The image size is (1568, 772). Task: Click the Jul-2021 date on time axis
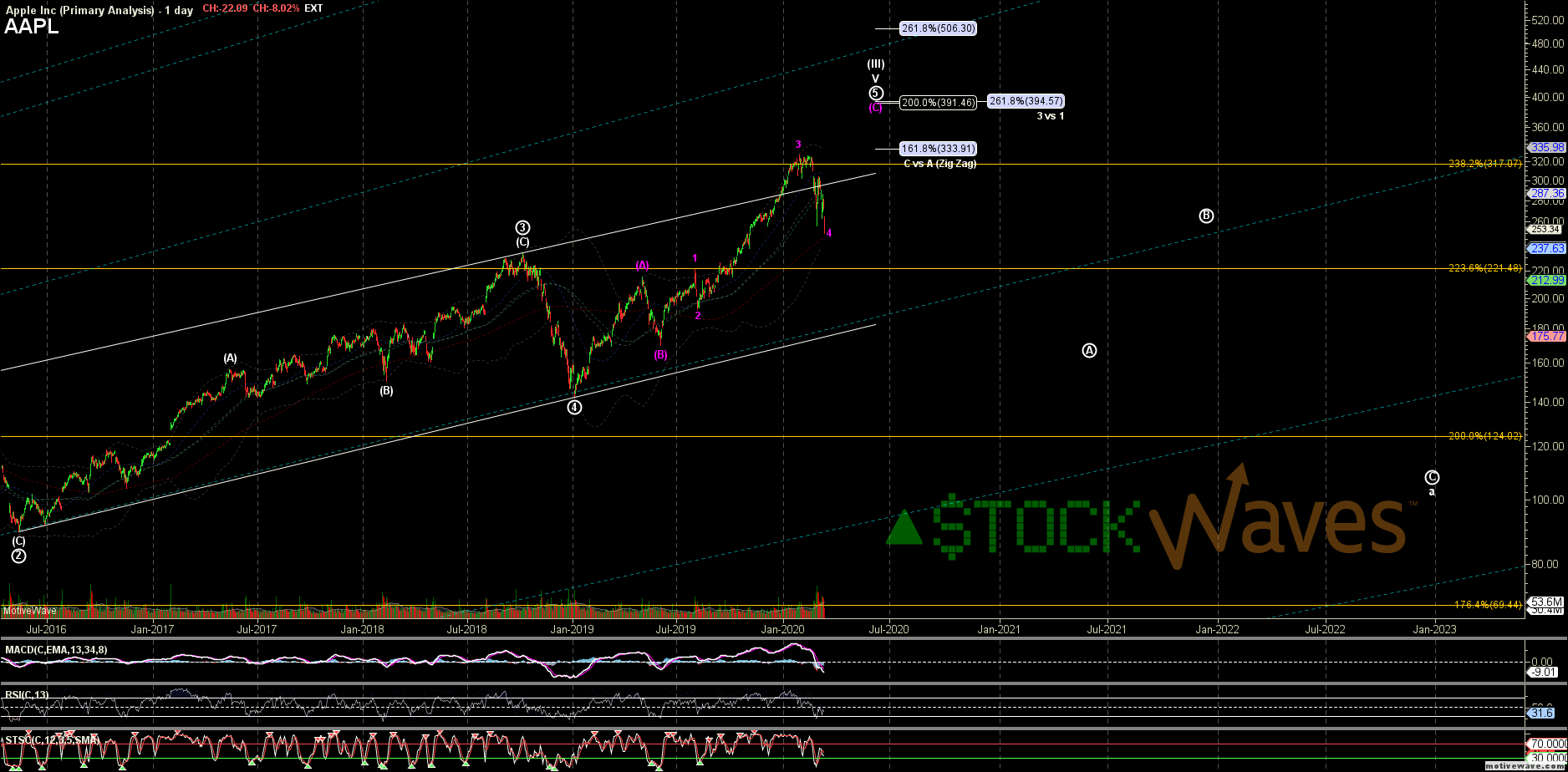click(x=1107, y=630)
